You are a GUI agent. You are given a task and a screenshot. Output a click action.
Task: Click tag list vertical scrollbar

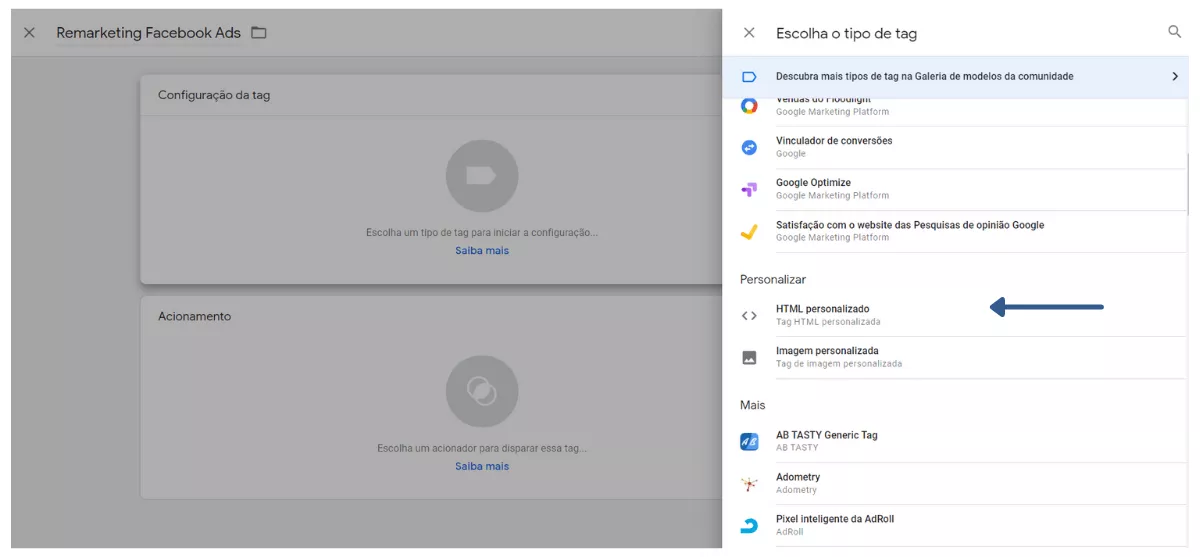[x=1188, y=182]
